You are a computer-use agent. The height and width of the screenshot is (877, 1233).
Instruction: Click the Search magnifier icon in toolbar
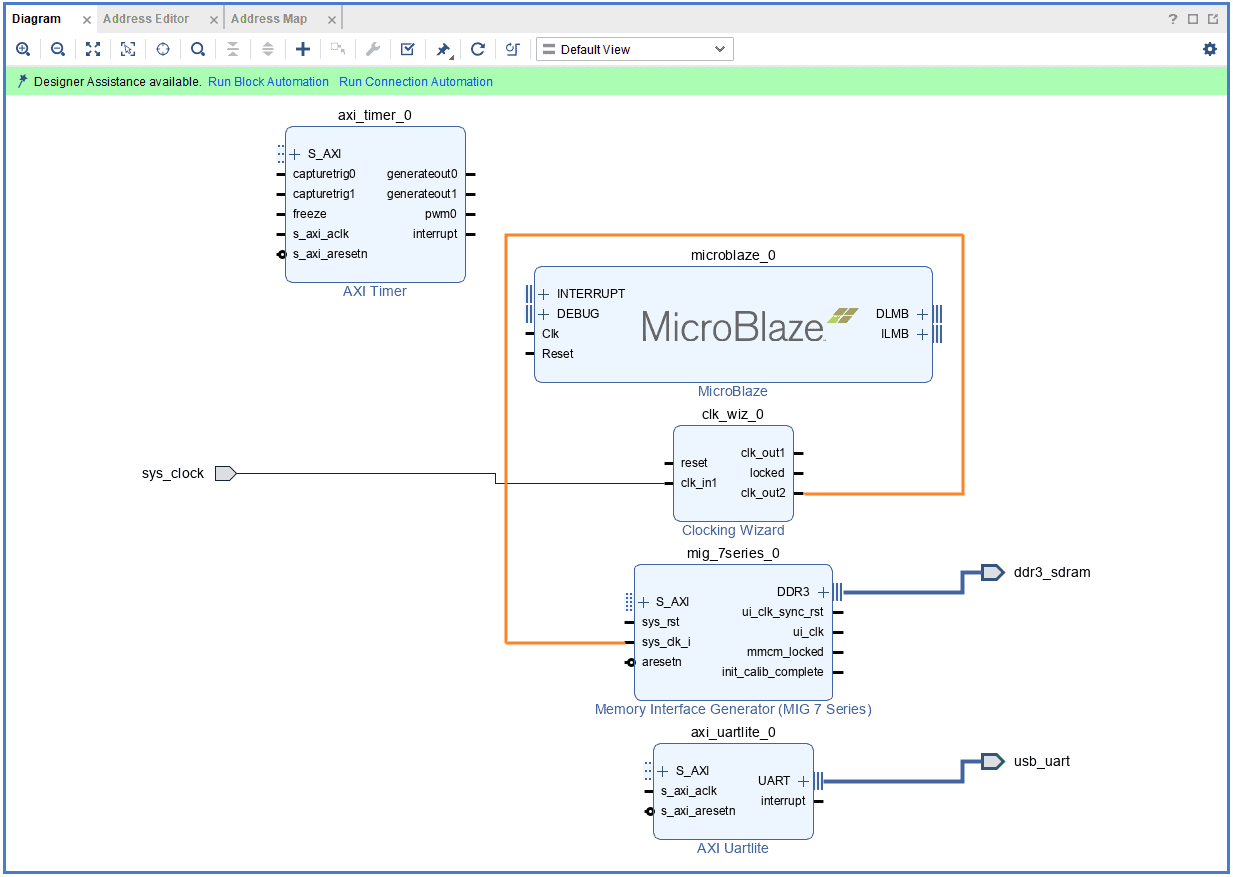click(198, 49)
